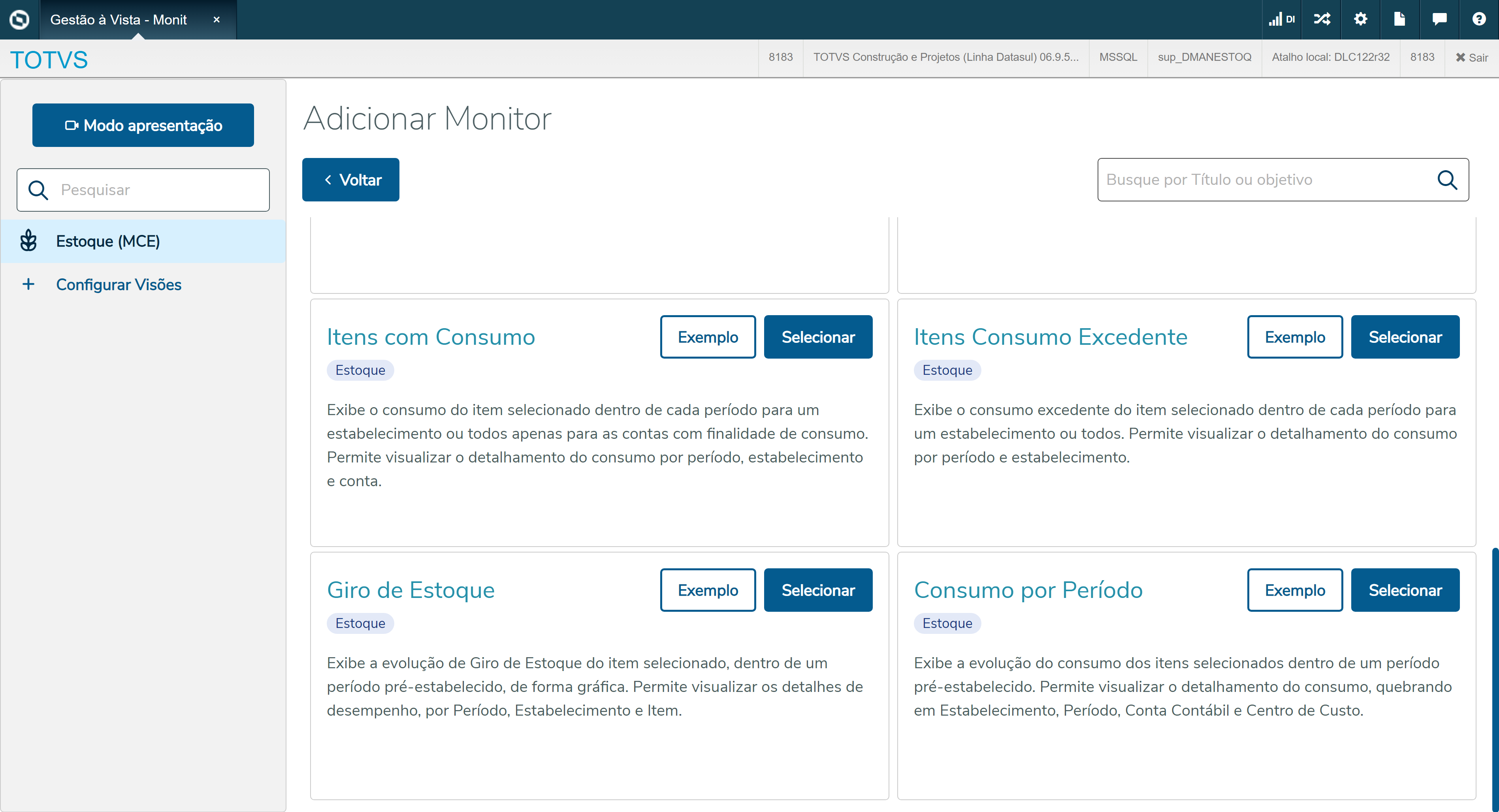The height and width of the screenshot is (812, 1499).
Task: Click the help question mark icon
Action: [x=1478, y=19]
